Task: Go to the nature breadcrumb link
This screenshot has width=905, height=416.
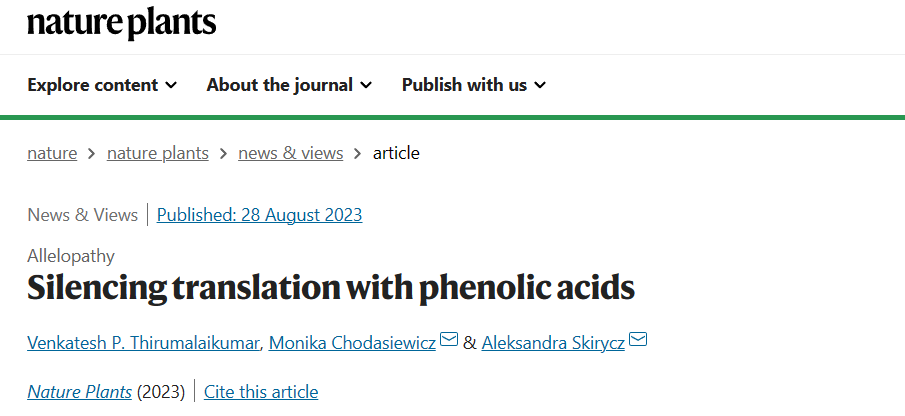Action: click(x=52, y=153)
